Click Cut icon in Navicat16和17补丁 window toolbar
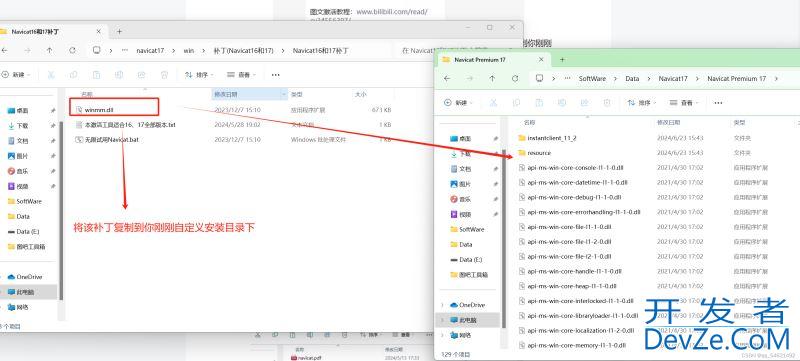Image resolution: width=800 pixels, height=361 pixels. [51, 74]
